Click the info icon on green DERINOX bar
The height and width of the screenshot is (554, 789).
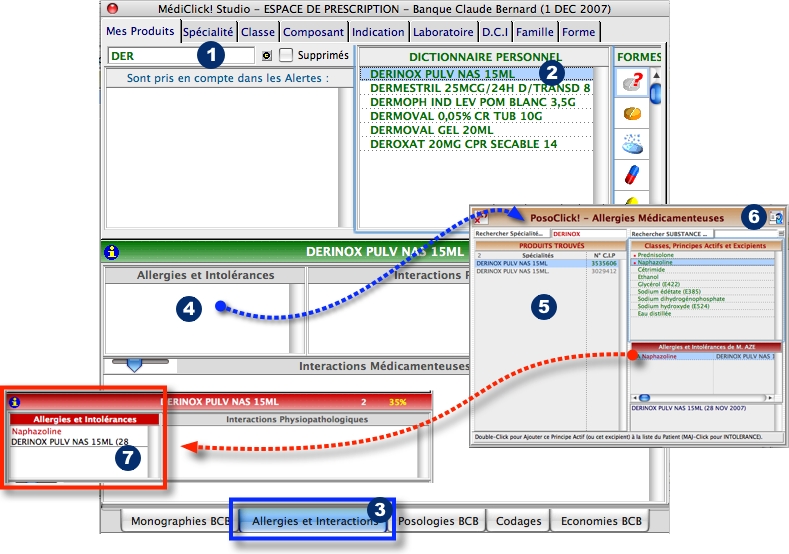coord(111,252)
